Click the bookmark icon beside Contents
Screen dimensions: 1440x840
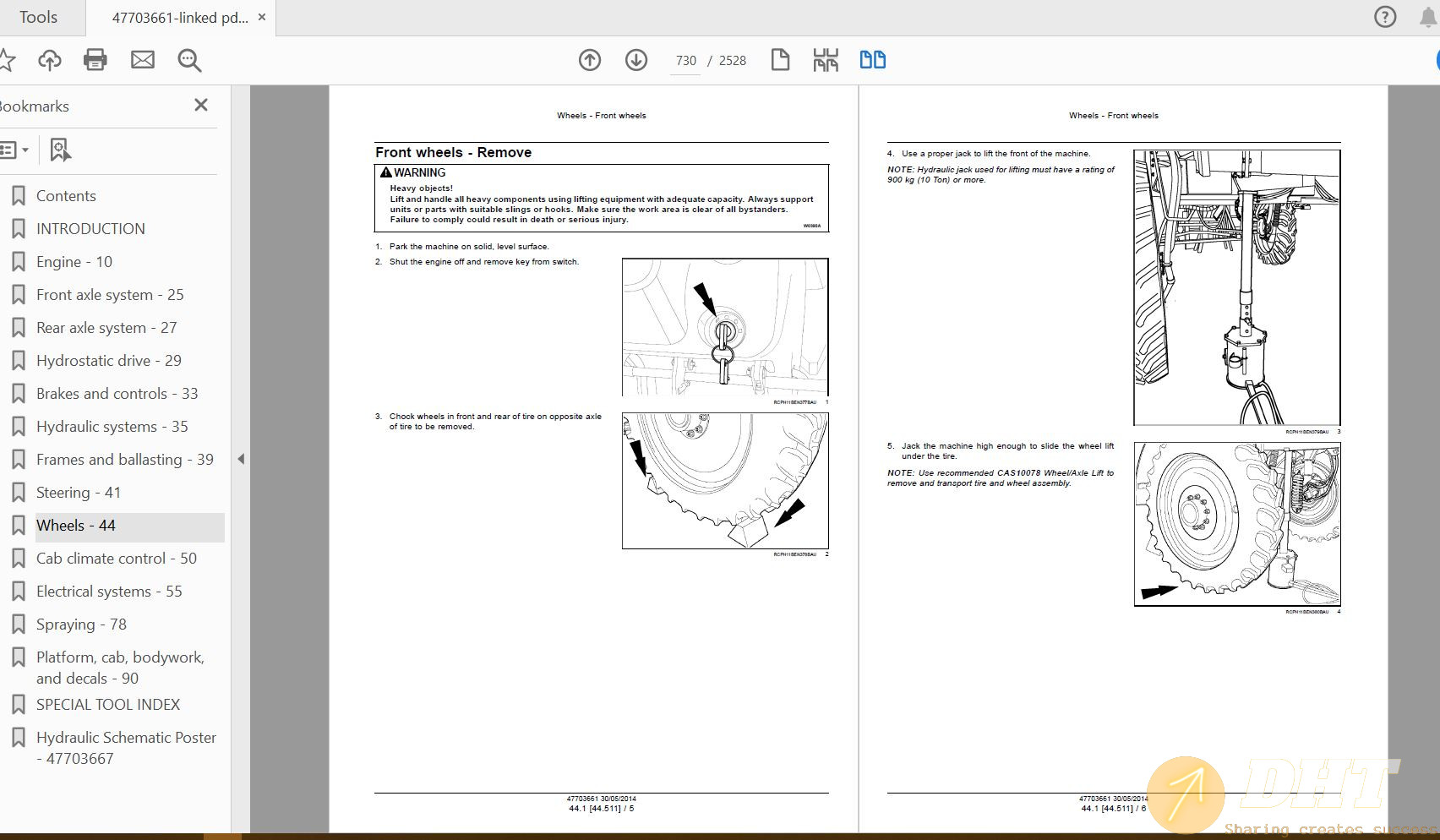tap(18, 196)
